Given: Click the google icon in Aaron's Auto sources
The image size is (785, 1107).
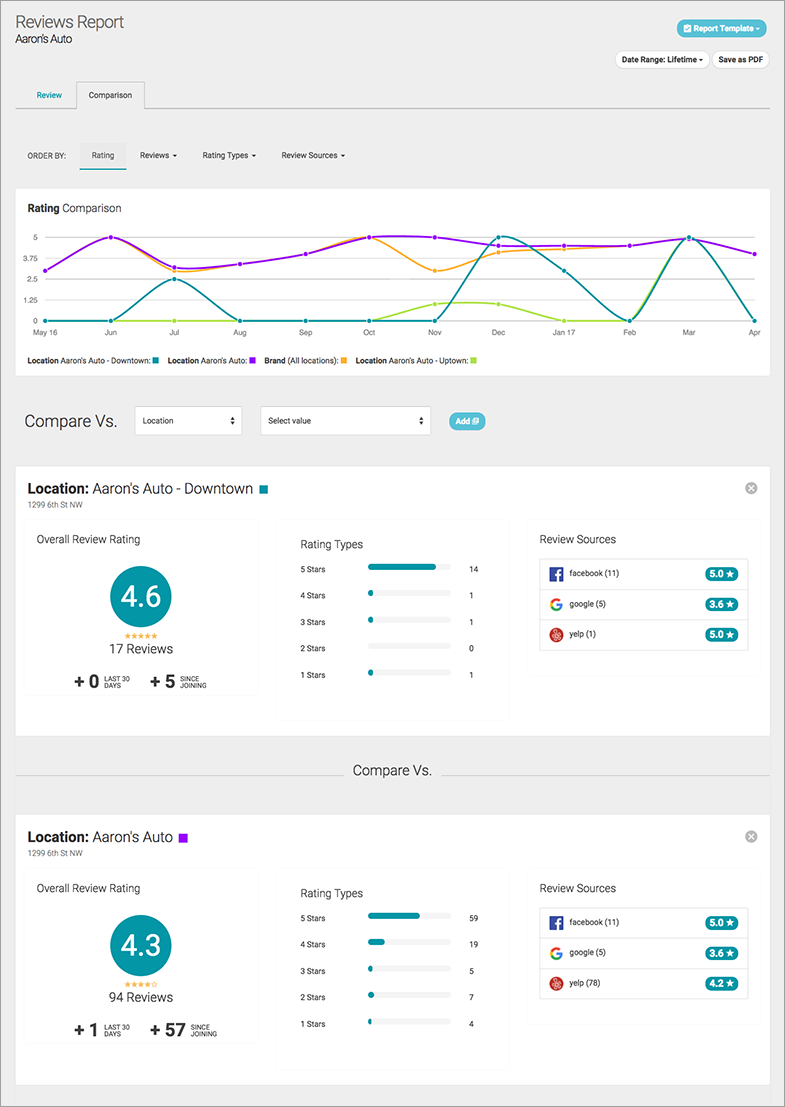Looking at the screenshot, I should click(x=556, y=953).
